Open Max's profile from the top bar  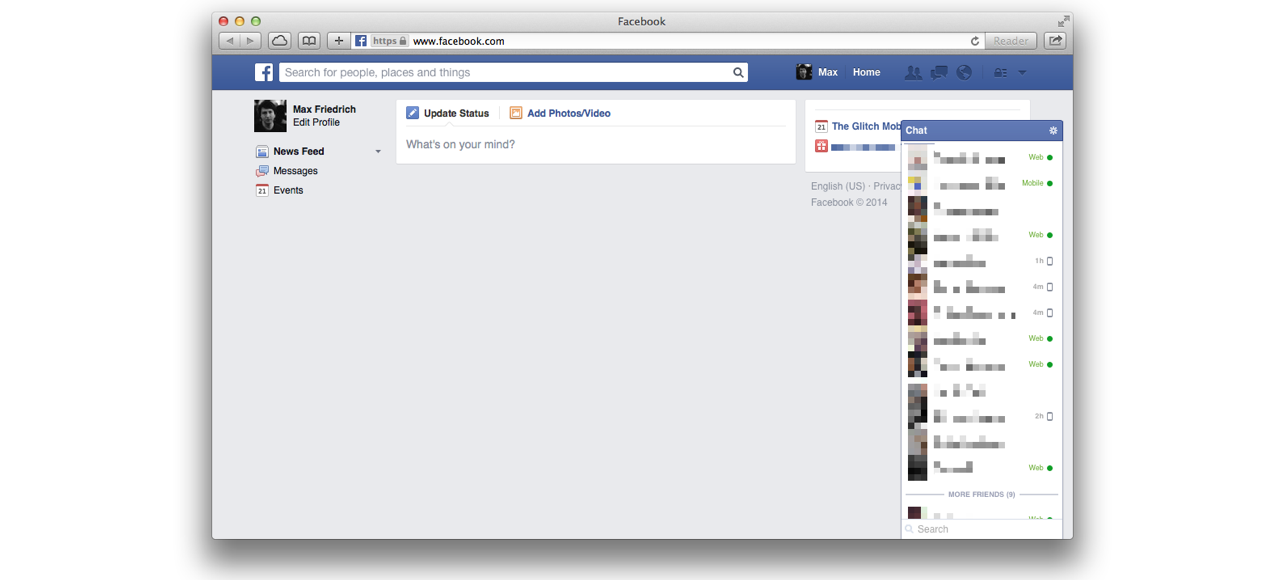coord(817,72)
